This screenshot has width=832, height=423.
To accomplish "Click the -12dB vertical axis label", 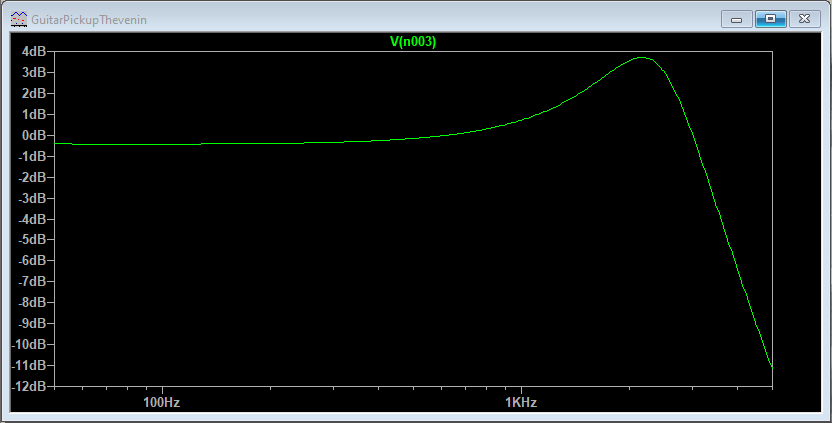I will [30, 386].
